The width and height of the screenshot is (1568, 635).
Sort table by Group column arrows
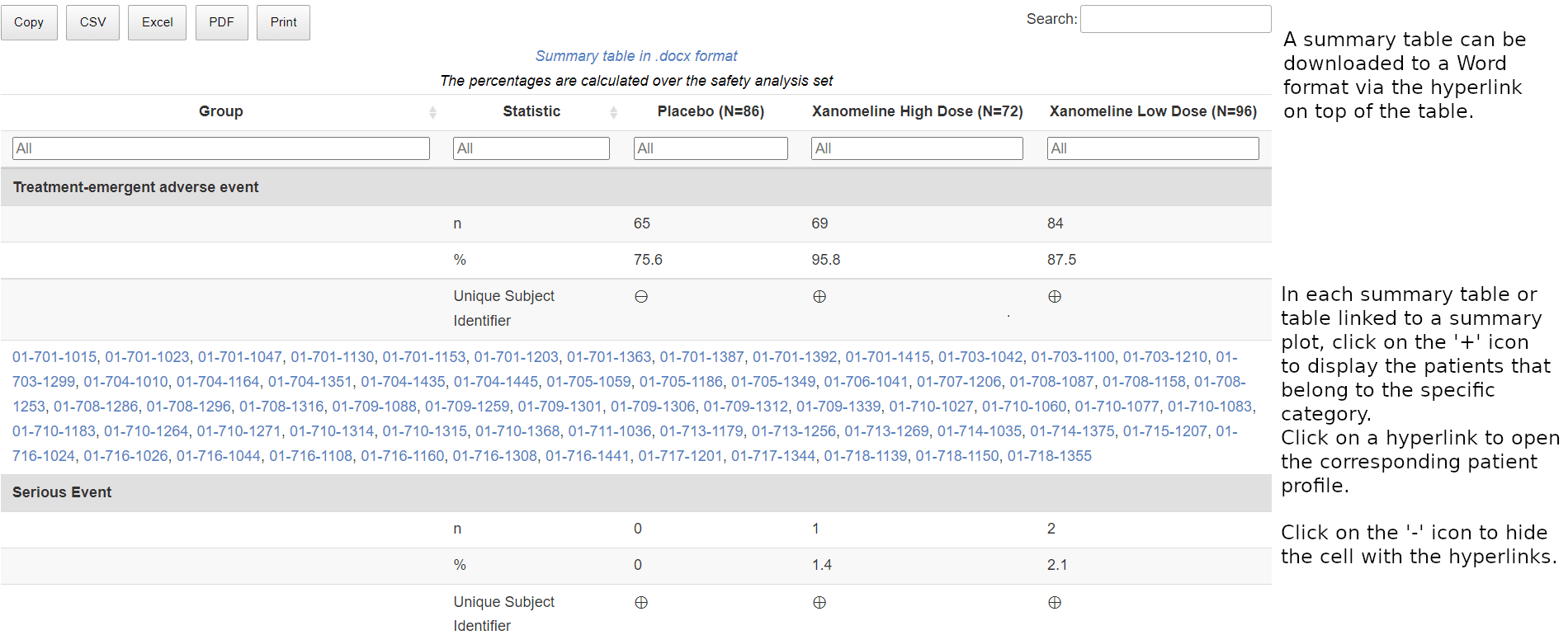(432, 112)
